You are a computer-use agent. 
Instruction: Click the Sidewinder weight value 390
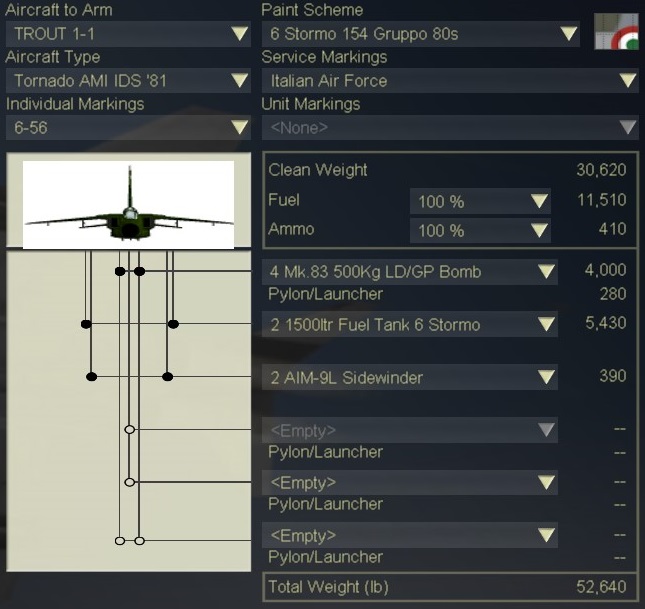(613, 376)
